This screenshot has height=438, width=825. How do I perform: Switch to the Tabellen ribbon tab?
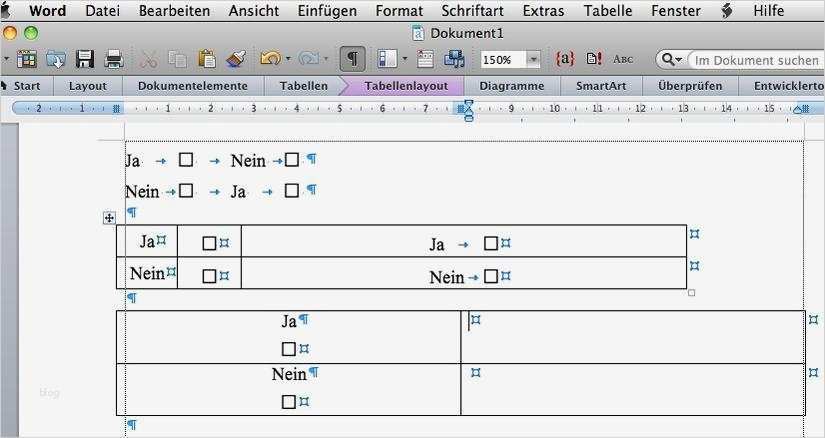[303, 86]
